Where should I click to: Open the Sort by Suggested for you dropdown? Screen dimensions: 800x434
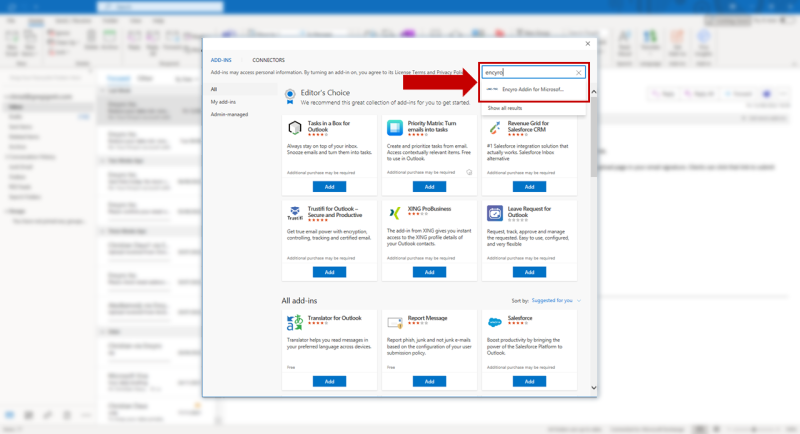coord(556,300)
